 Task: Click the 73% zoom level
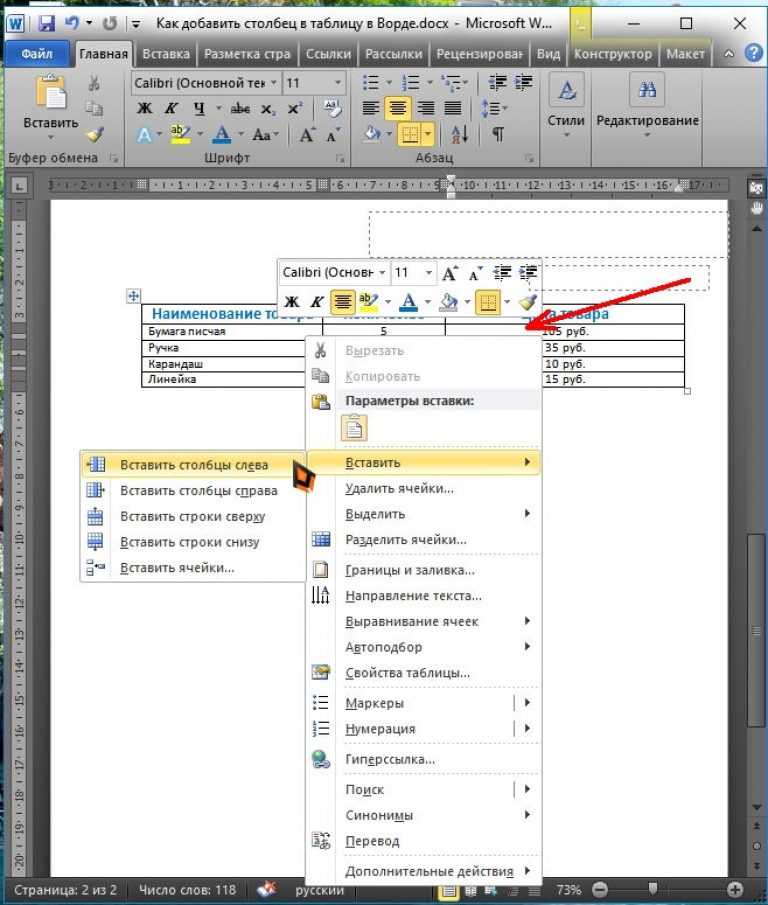(x=568, y=890)
